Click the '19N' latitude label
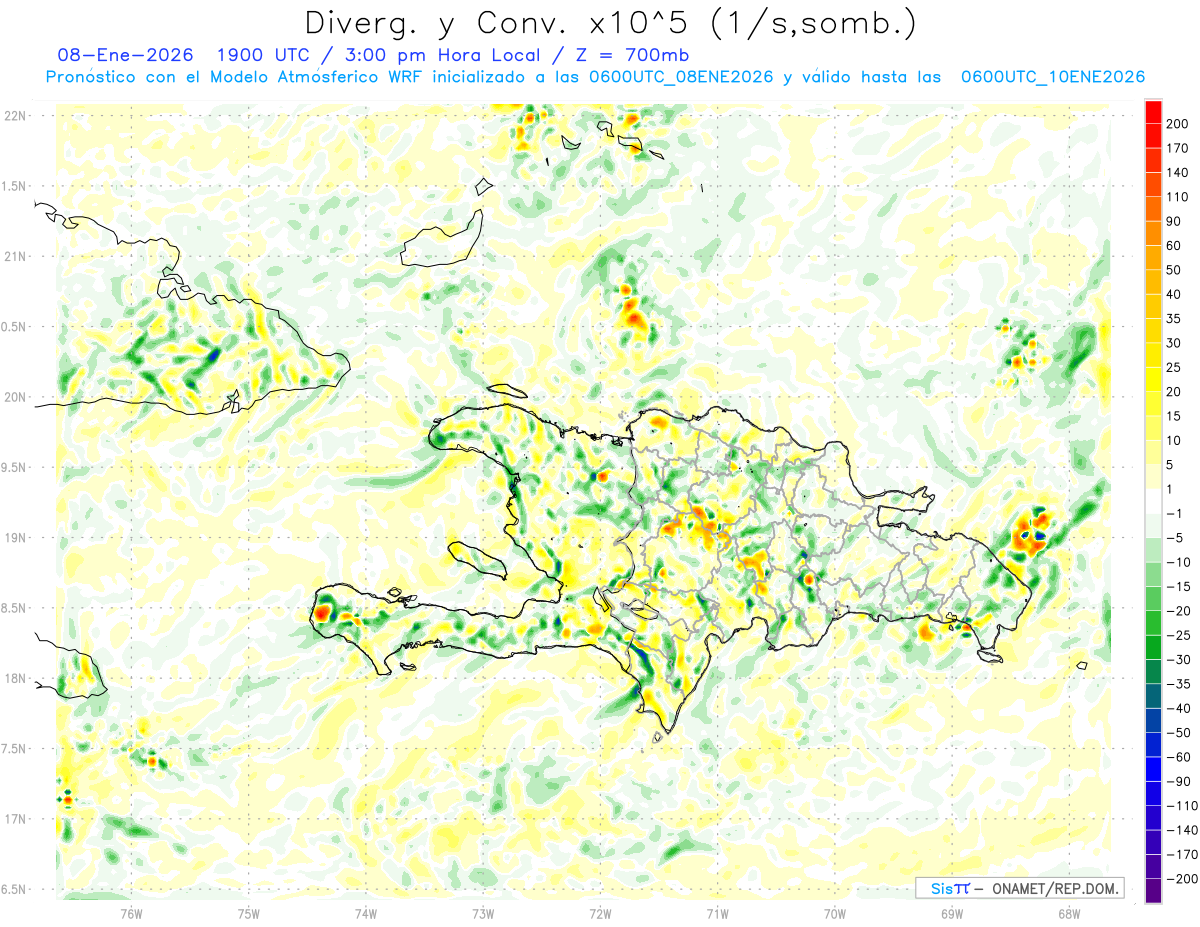Image resolution: width=1200 pixels, height=927 pixels. (15, 538)
